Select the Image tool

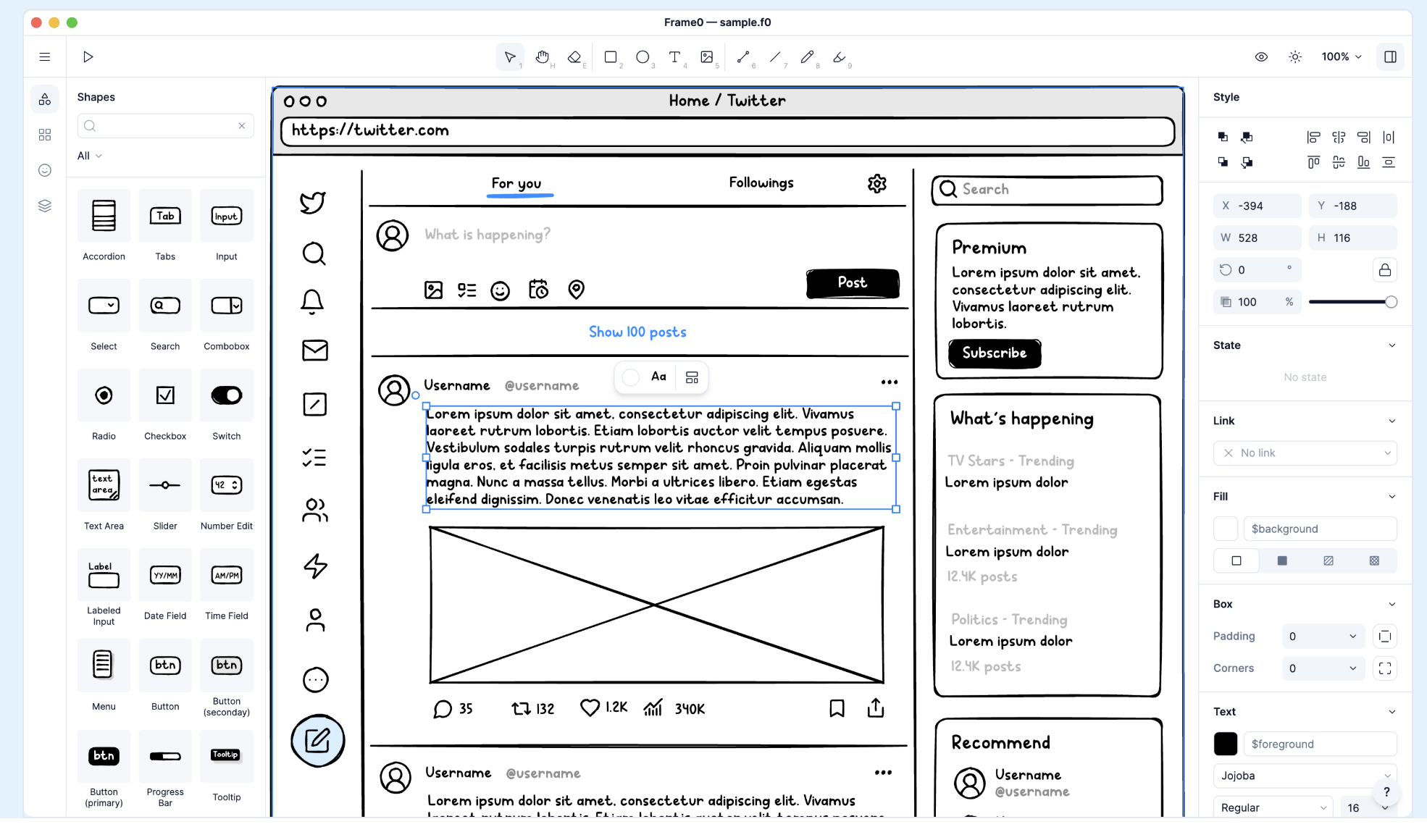[x=707, y=57]
